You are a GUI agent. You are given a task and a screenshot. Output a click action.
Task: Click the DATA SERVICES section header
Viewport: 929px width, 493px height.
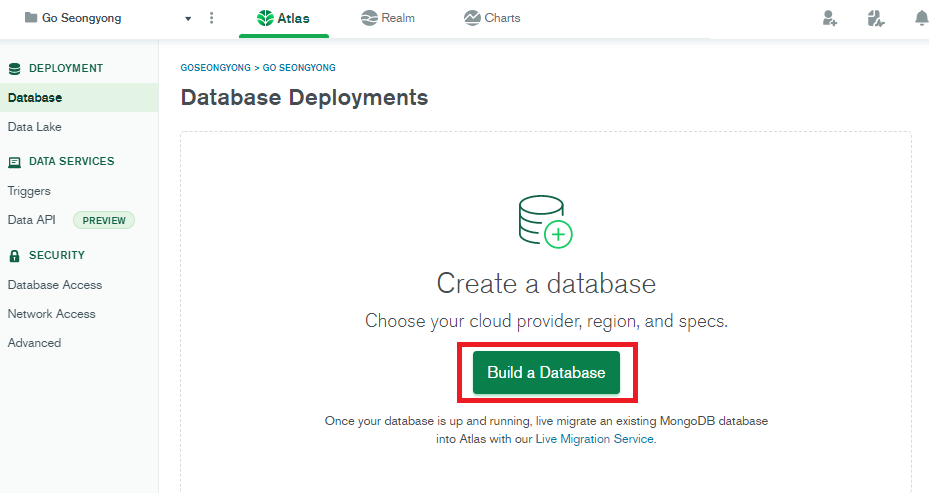coord(72,161)
